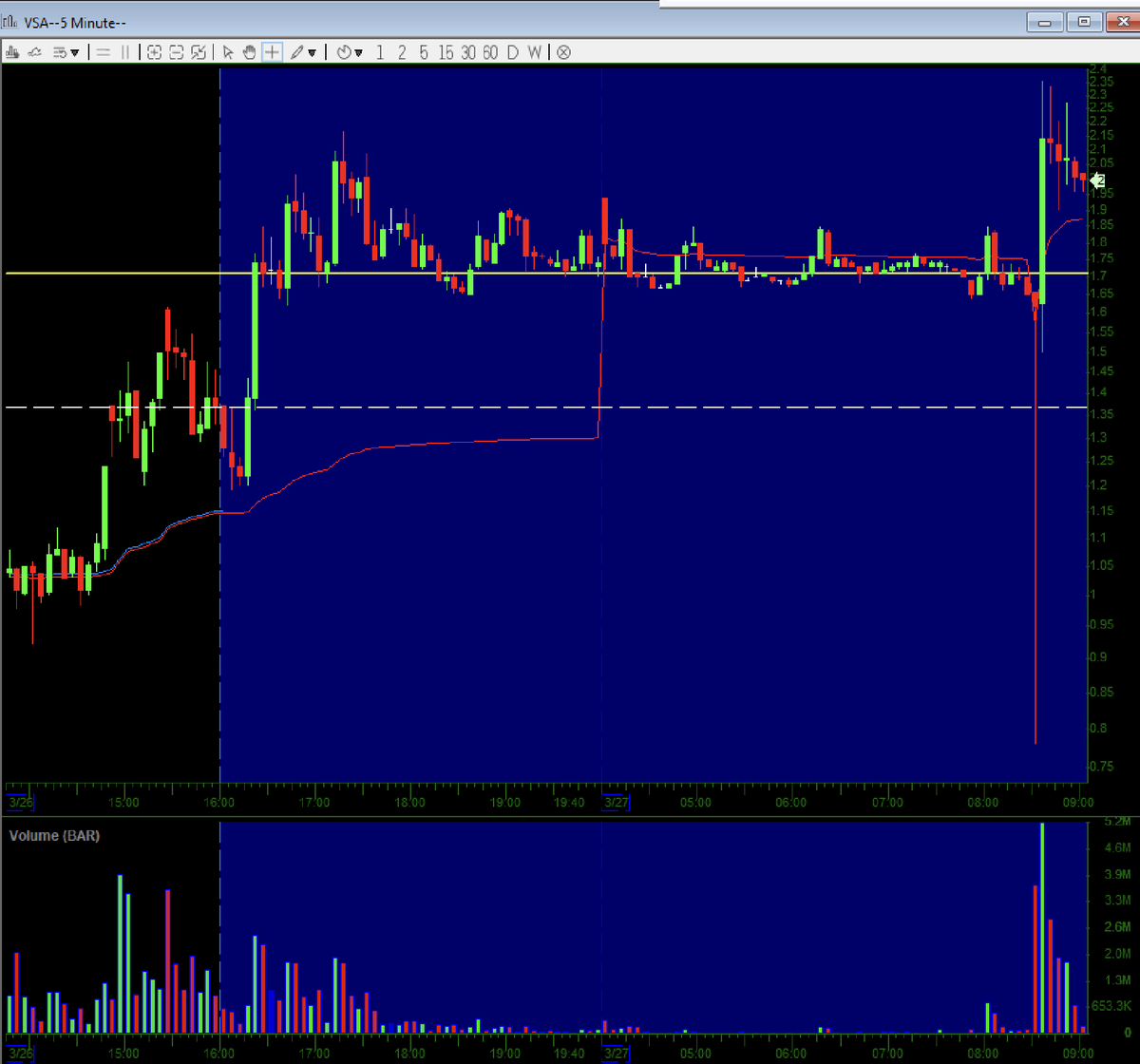Click the clock time-range icon
The image size is (1140, 1064).
pyautogui.click(x=344, y=52)
